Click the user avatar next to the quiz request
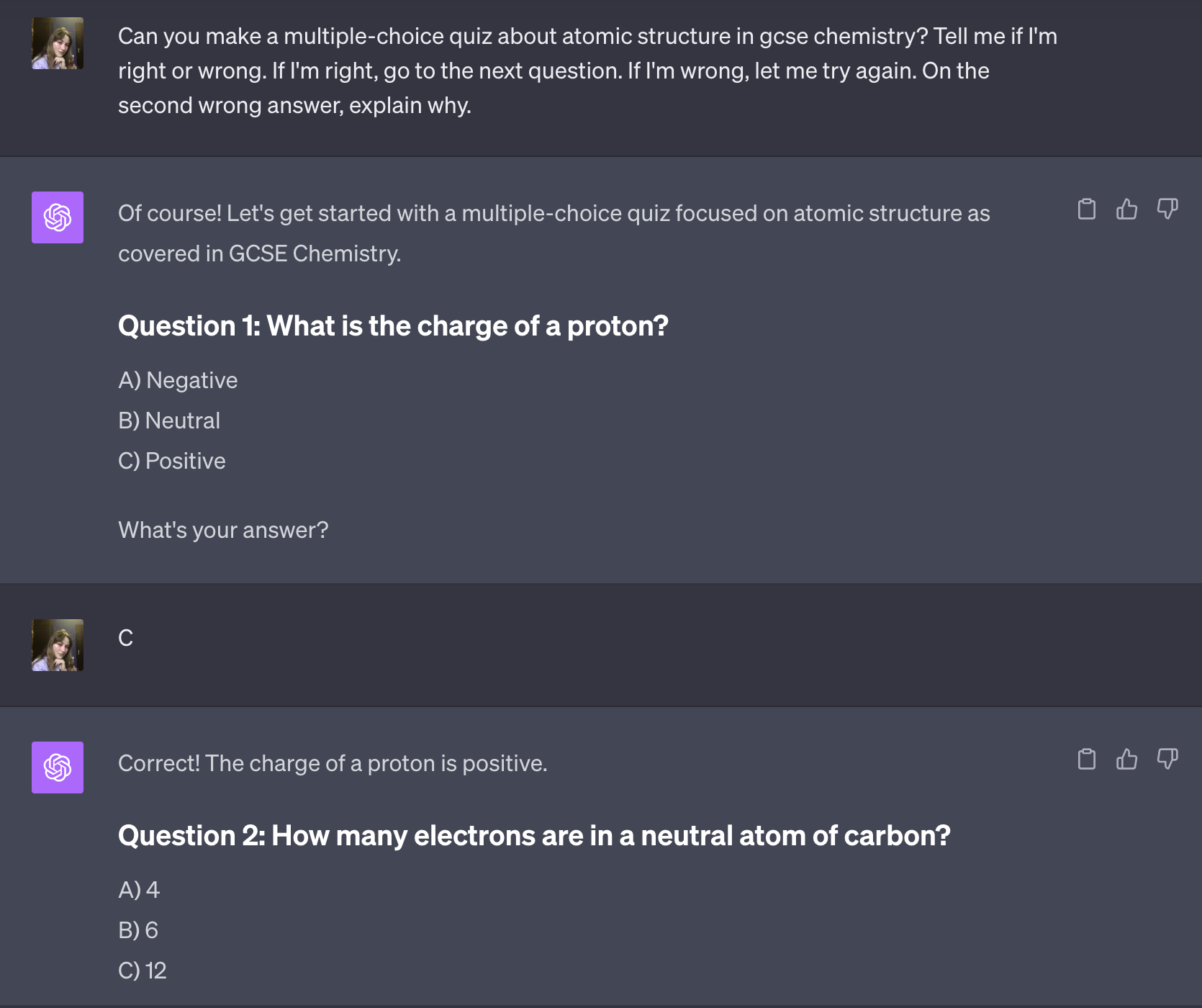 (58, 43)
